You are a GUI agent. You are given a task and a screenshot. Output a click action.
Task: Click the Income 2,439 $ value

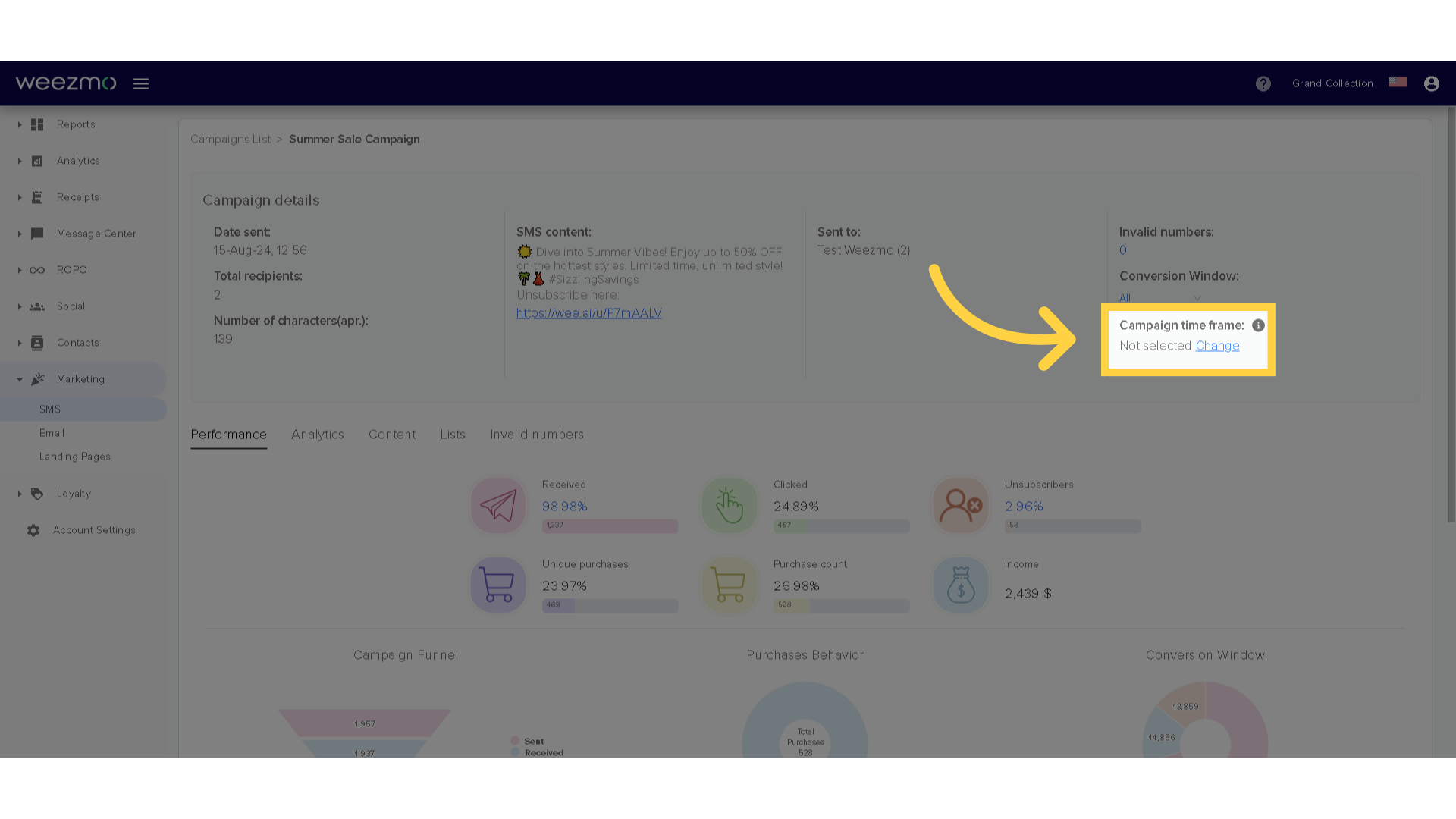(x=1028, y=594)
